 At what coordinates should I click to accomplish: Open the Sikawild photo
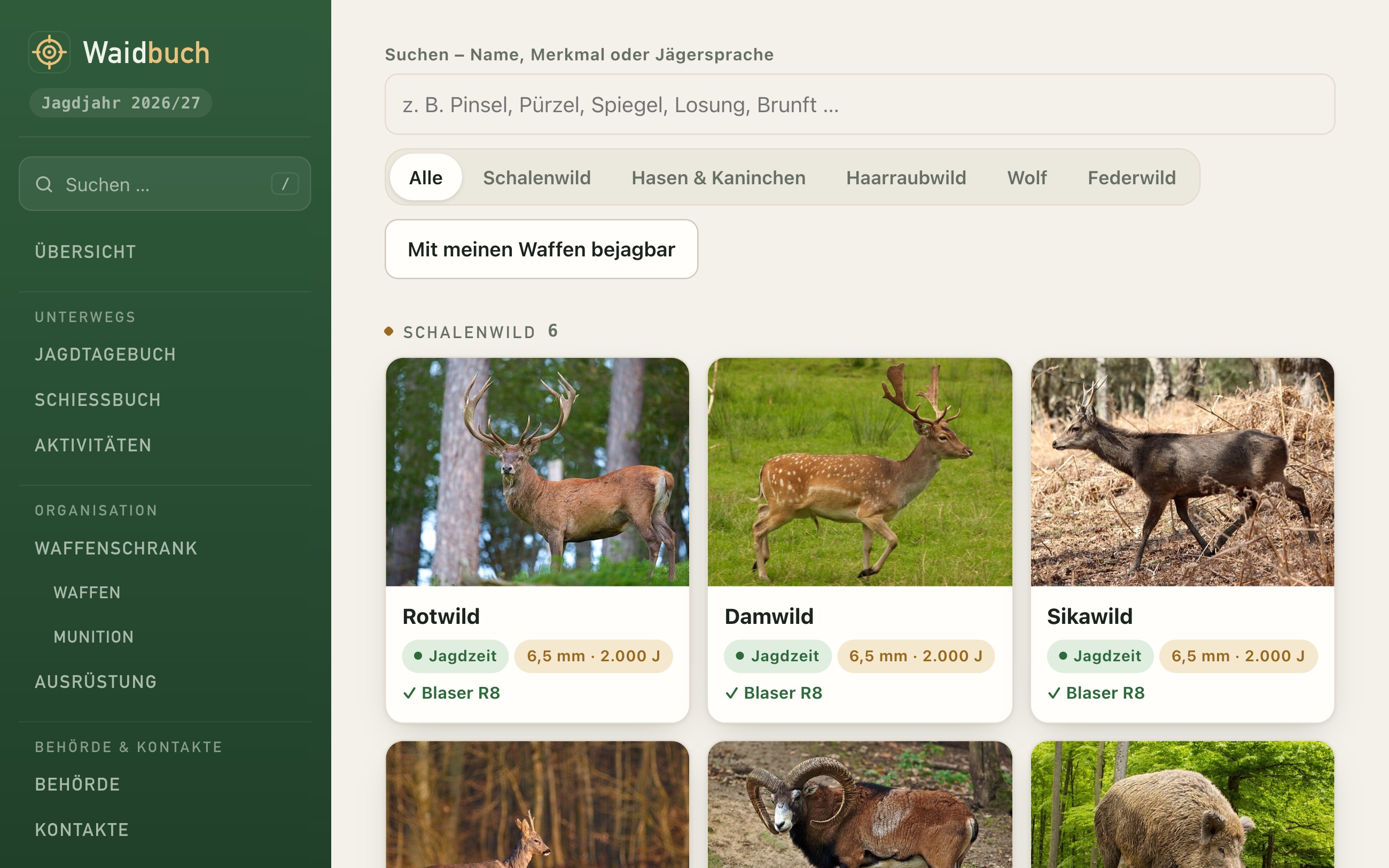coord(1182,472)
